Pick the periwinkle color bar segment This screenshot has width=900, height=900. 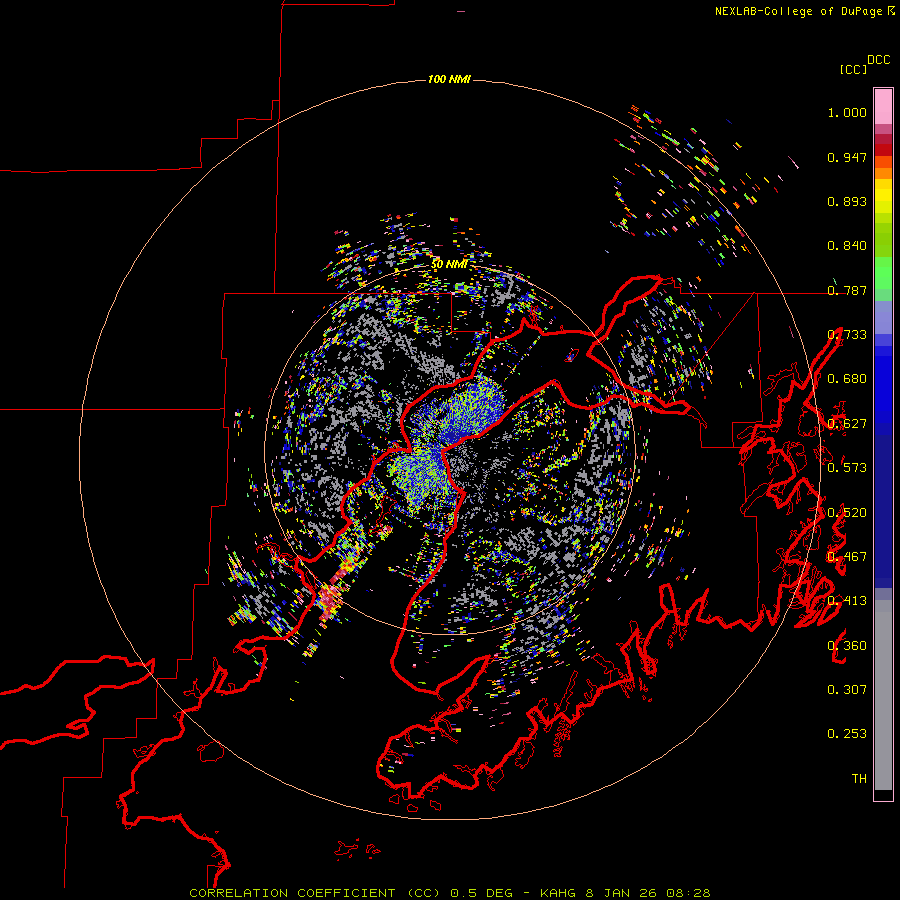point(883,317)
